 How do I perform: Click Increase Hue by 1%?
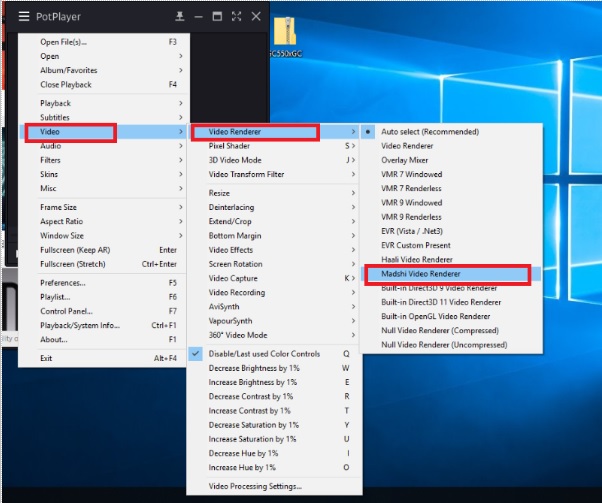(275, 467)
